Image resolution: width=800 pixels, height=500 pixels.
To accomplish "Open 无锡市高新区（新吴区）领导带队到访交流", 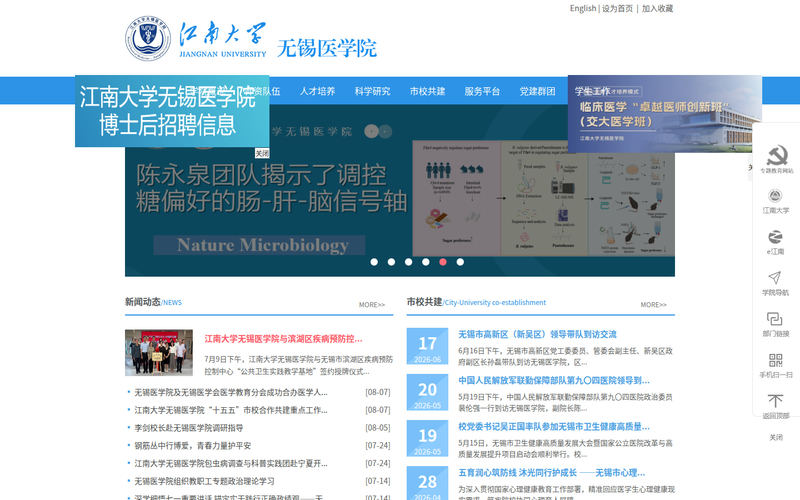I will tap(537, 334).
